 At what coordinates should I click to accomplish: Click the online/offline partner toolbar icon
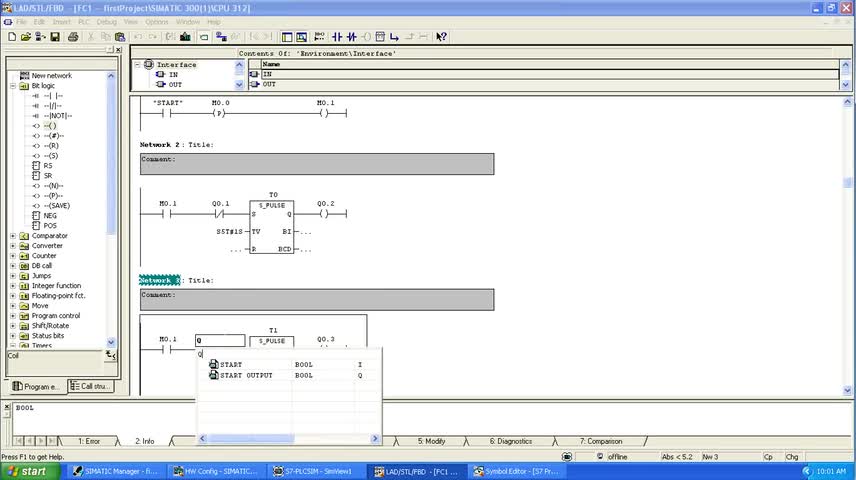pyautogui.click(x=221, y=37)
